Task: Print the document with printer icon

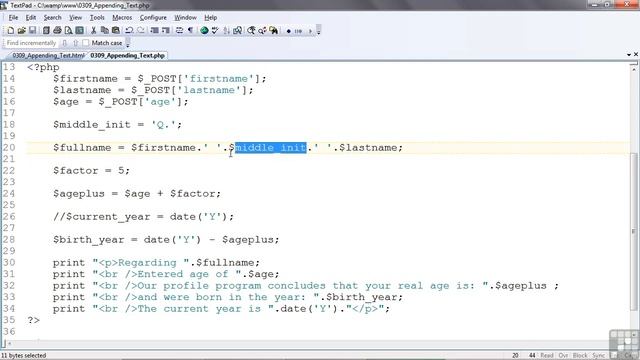Action: [57, 31]
